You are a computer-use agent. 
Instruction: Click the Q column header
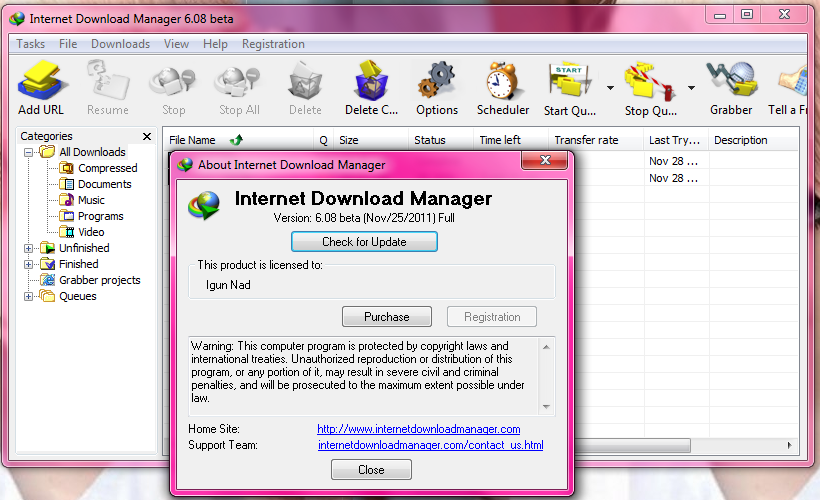[323, 140]
